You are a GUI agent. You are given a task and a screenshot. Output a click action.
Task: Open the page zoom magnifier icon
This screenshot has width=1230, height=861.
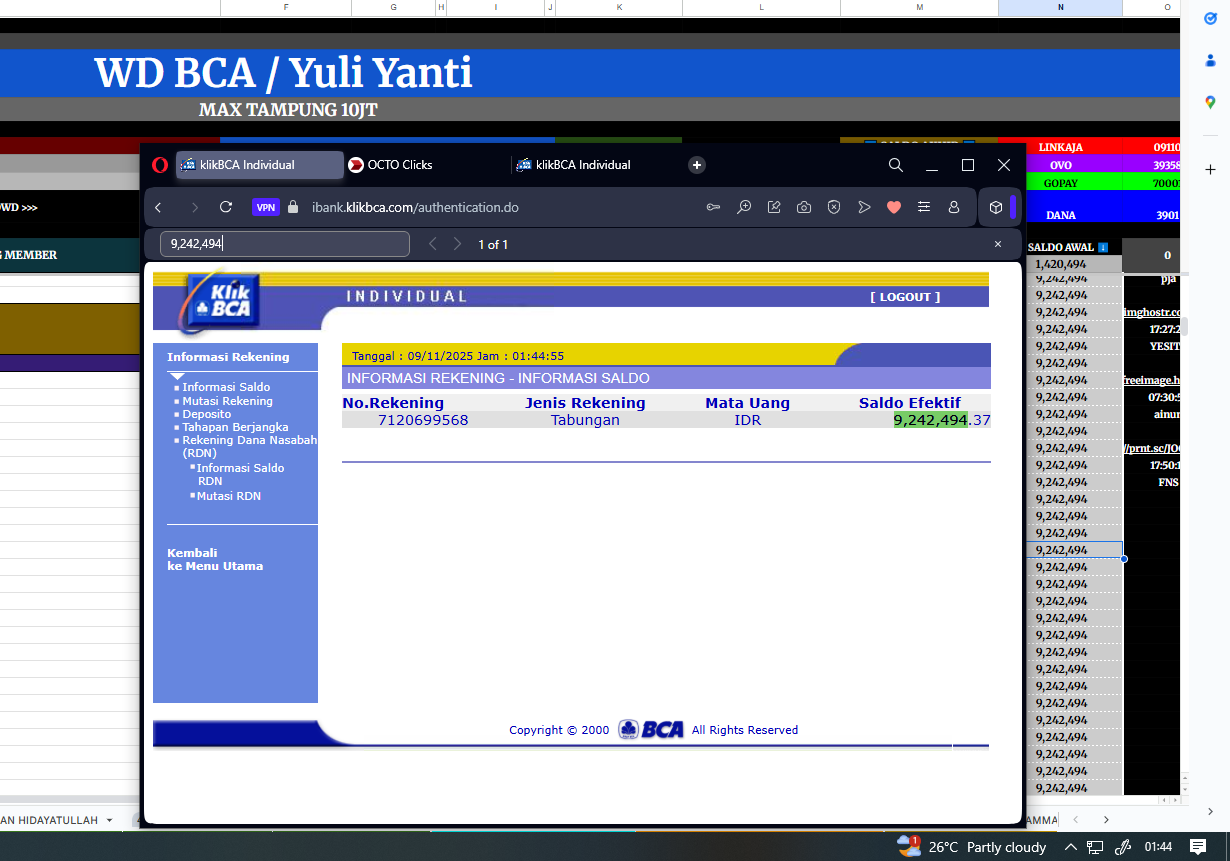click(x=744, y=207)
